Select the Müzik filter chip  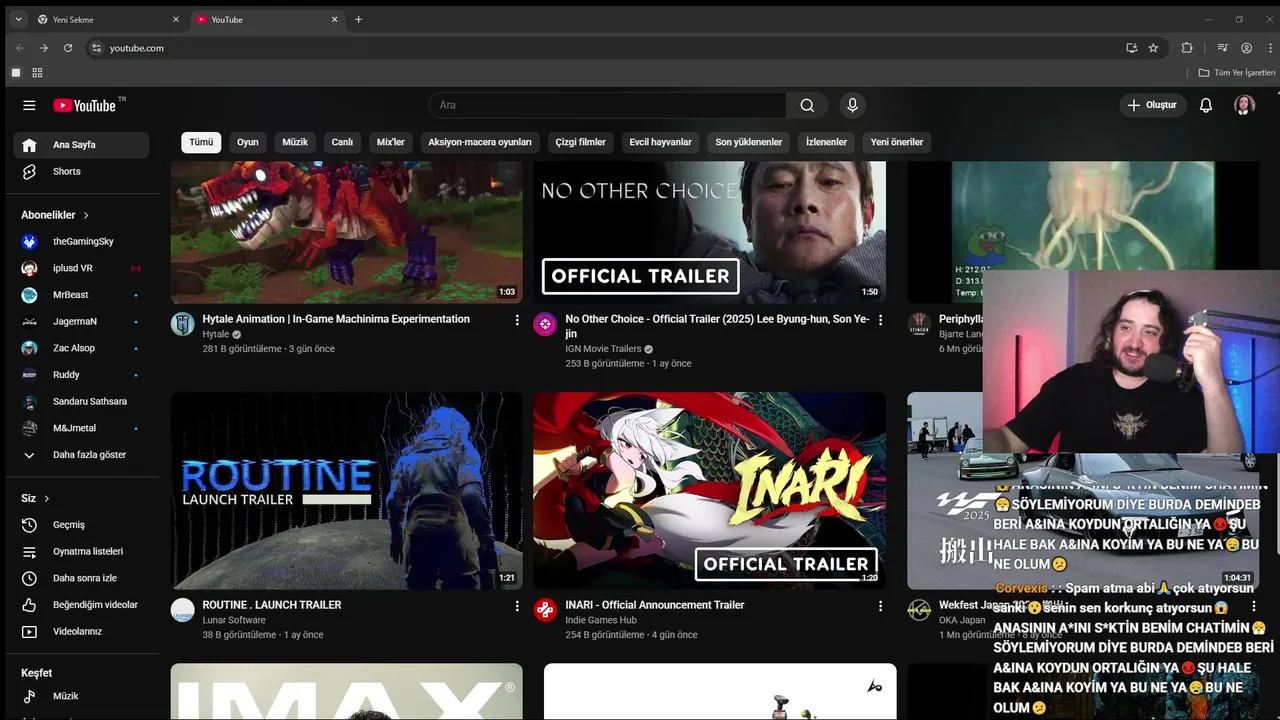295,142
